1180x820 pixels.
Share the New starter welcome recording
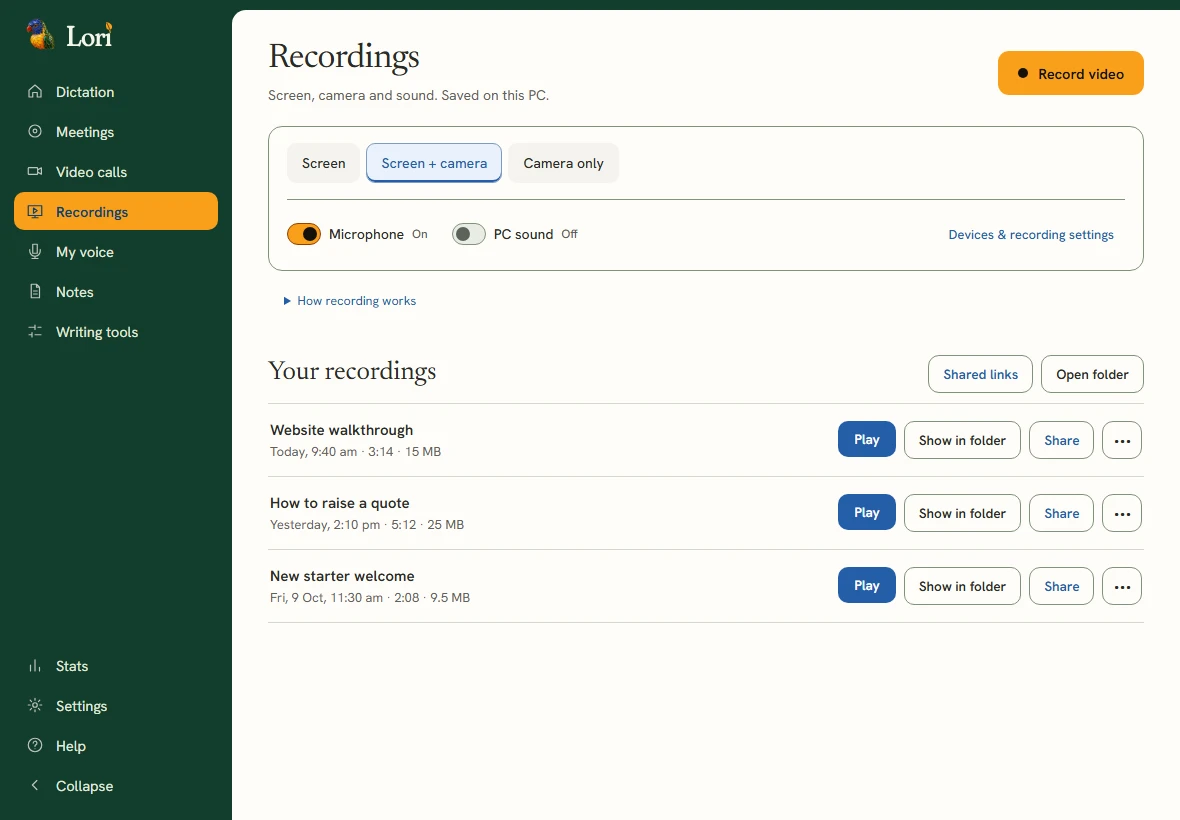(1061, 586)
